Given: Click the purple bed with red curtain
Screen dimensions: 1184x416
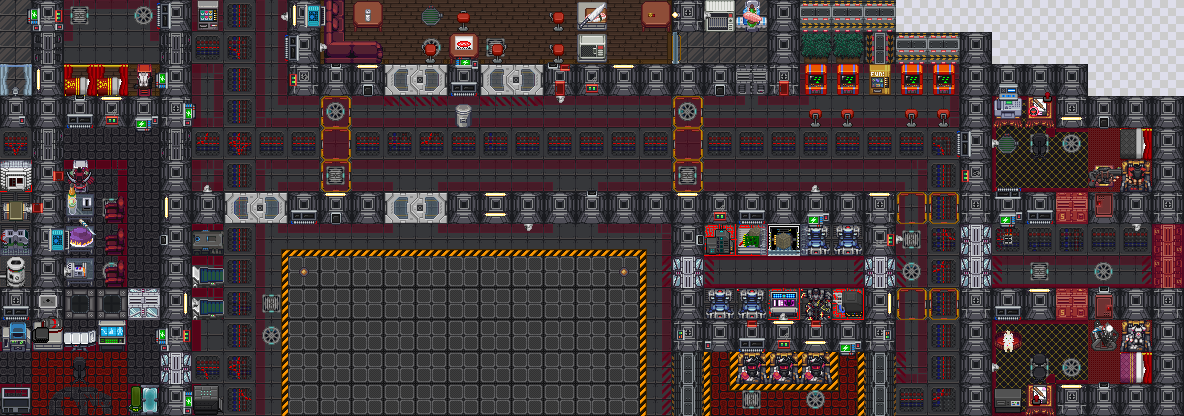Looking at the screenshot, I should pos(1136,368).
